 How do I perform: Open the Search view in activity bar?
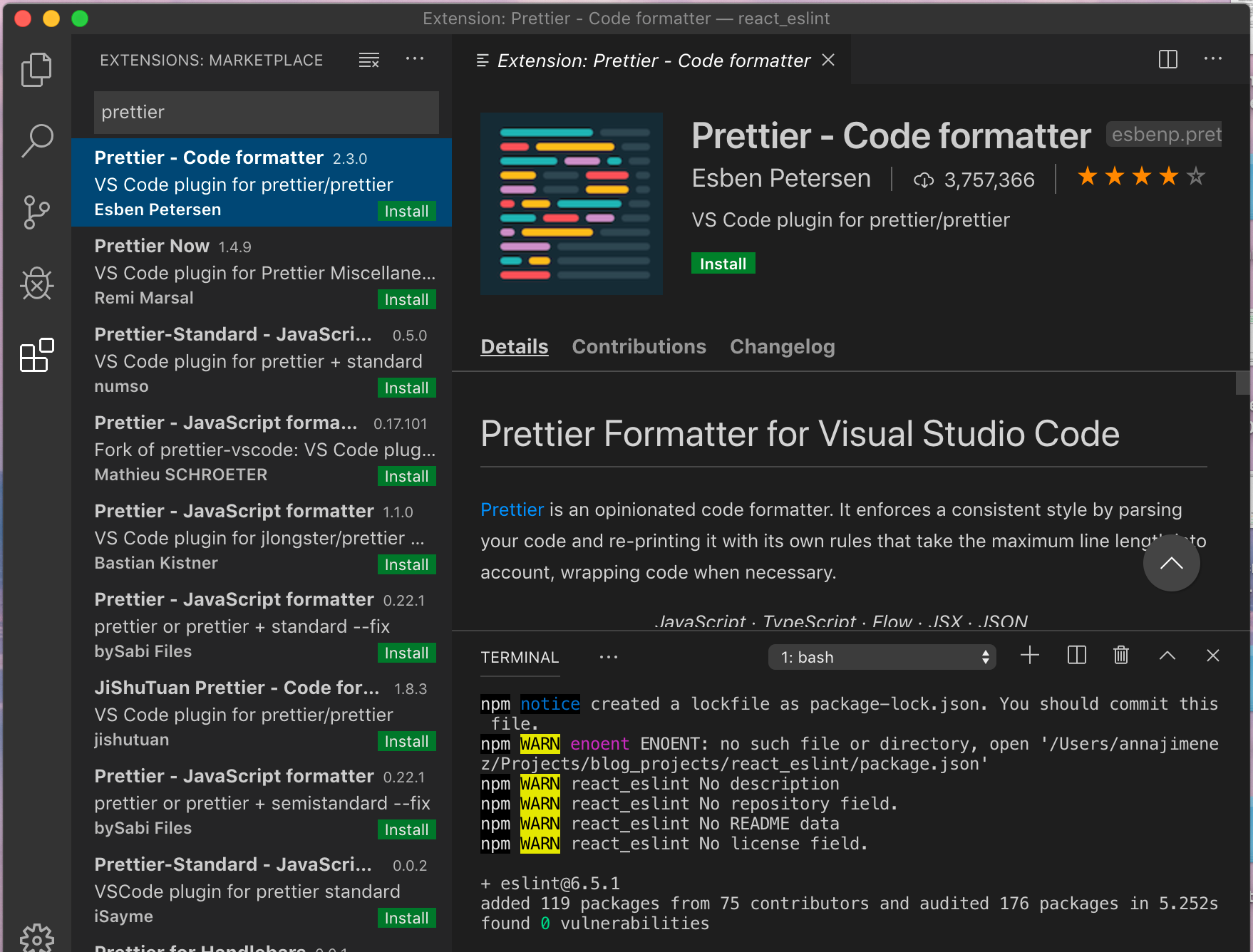point(36,140)
